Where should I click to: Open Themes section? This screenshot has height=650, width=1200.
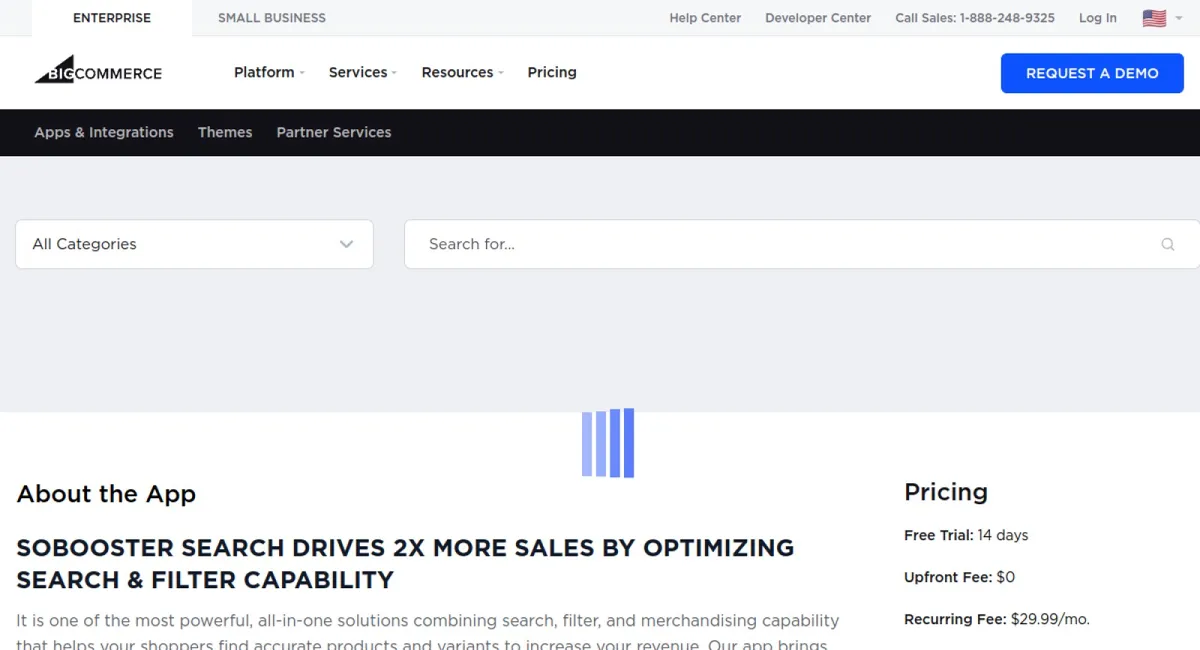pyautogui.click(x=225, y=132)
